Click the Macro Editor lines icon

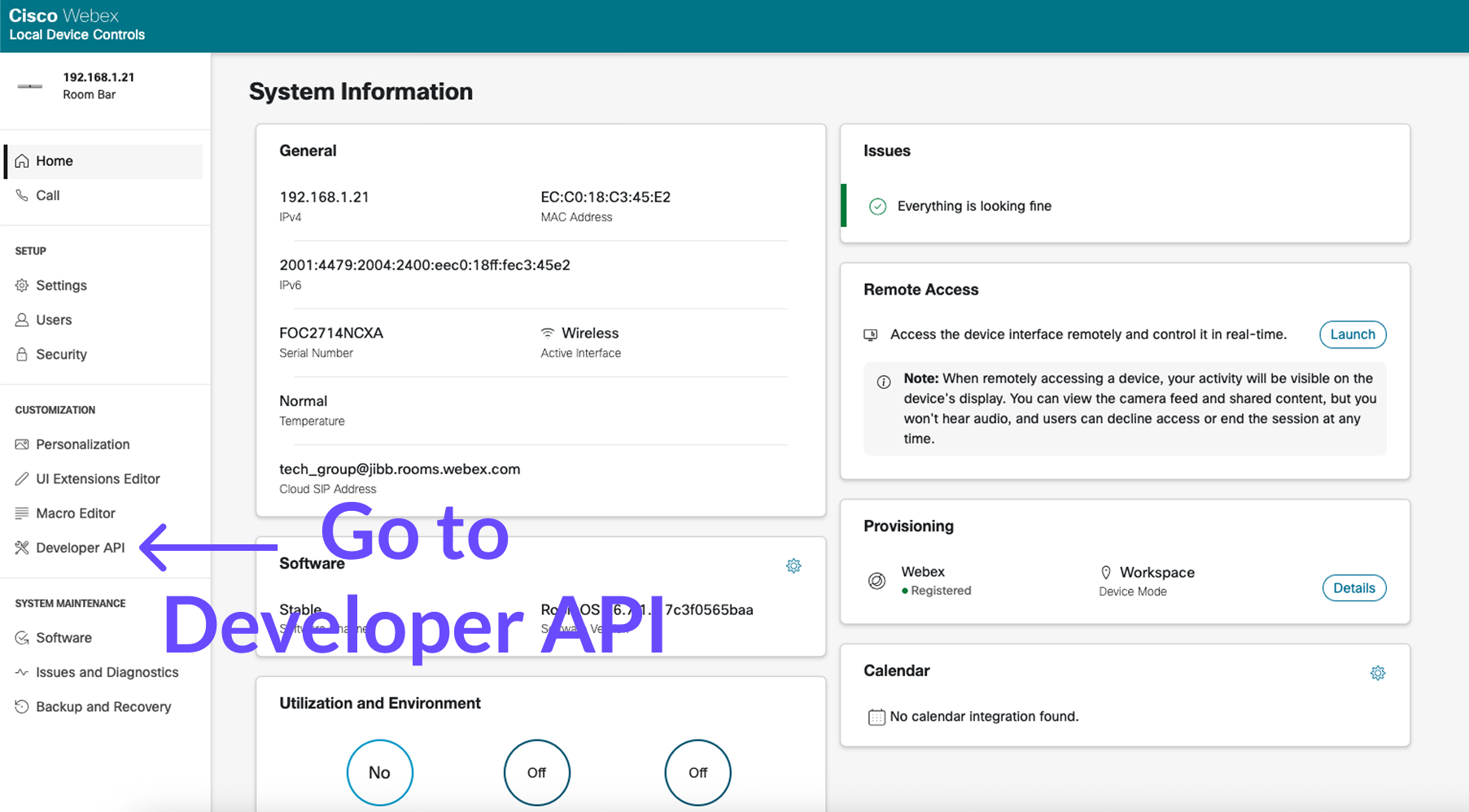point(22,513)
